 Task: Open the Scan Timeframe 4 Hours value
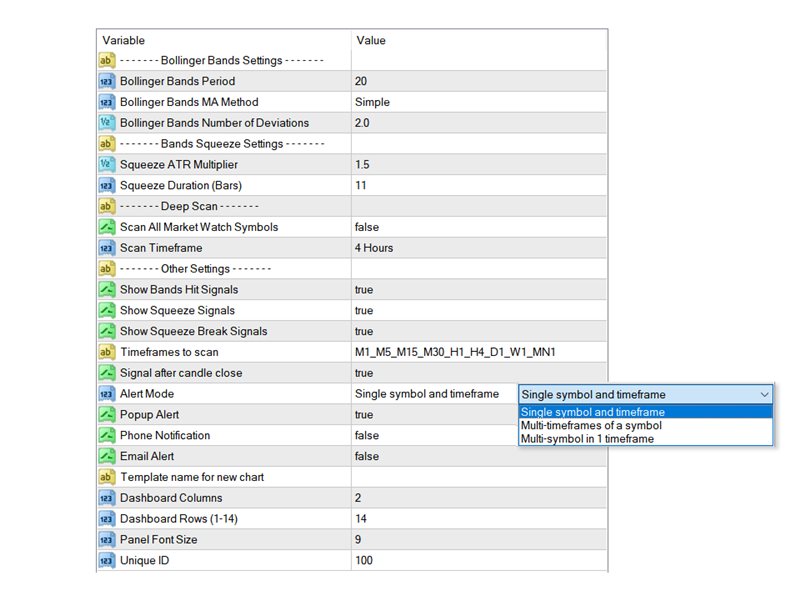pos(374,248)
